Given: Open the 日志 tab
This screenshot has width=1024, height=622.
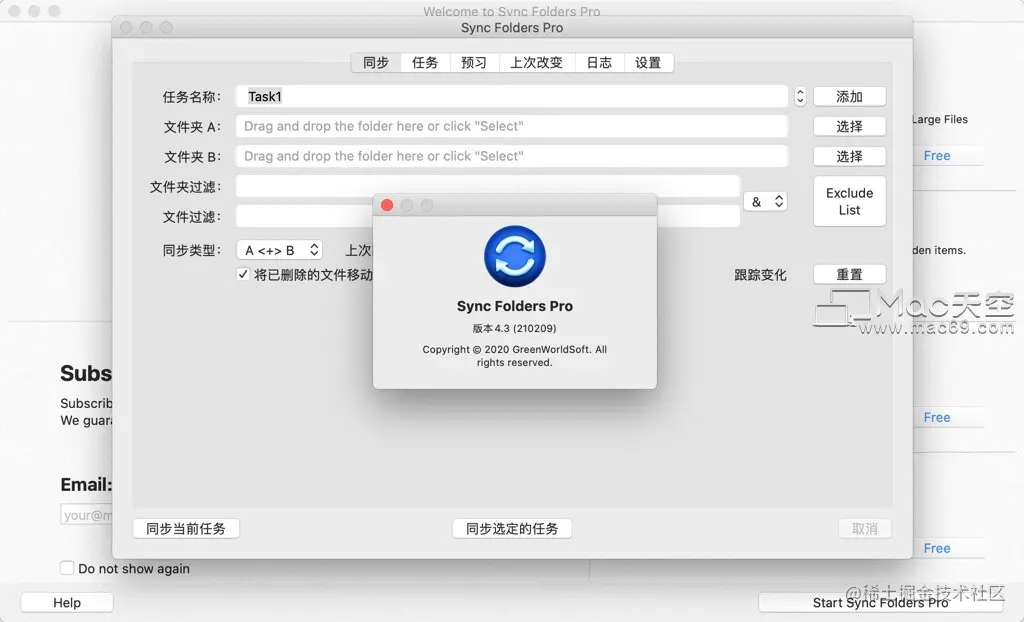Looking at the screenshot, I should pyautogui.click(x=600, y=63).
